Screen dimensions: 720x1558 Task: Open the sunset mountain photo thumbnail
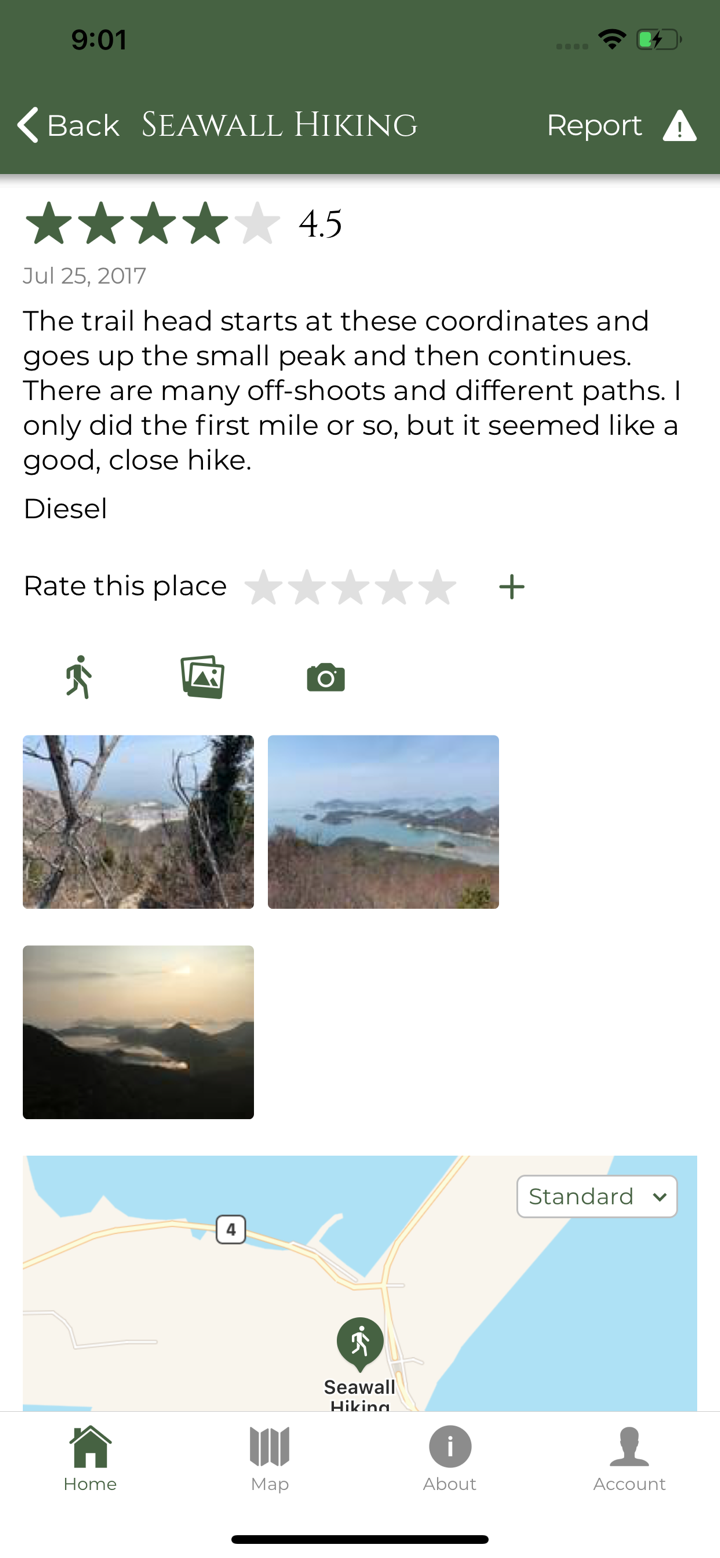[x=138, y=1031]
